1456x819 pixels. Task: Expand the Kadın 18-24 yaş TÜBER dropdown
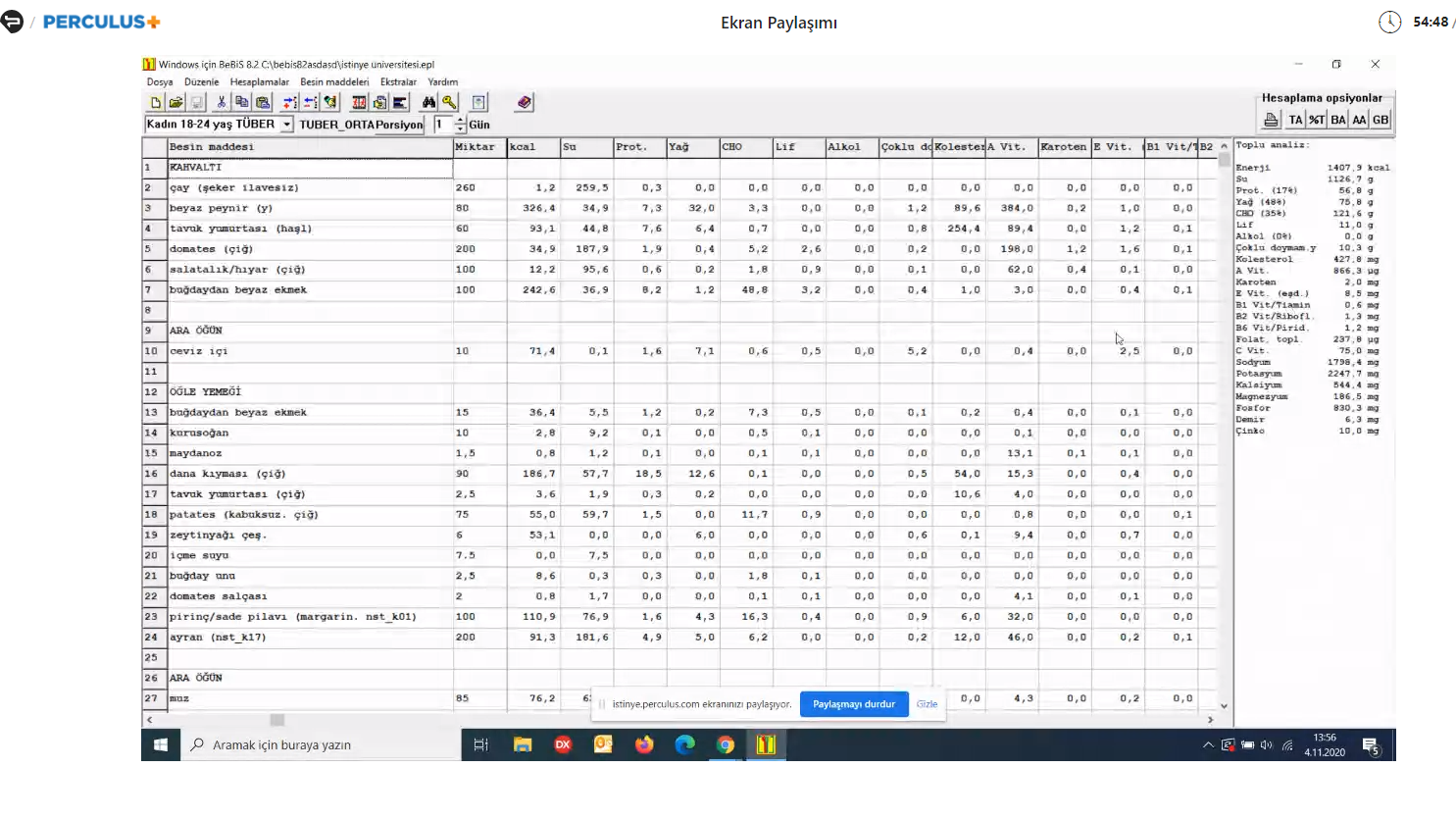286,125
